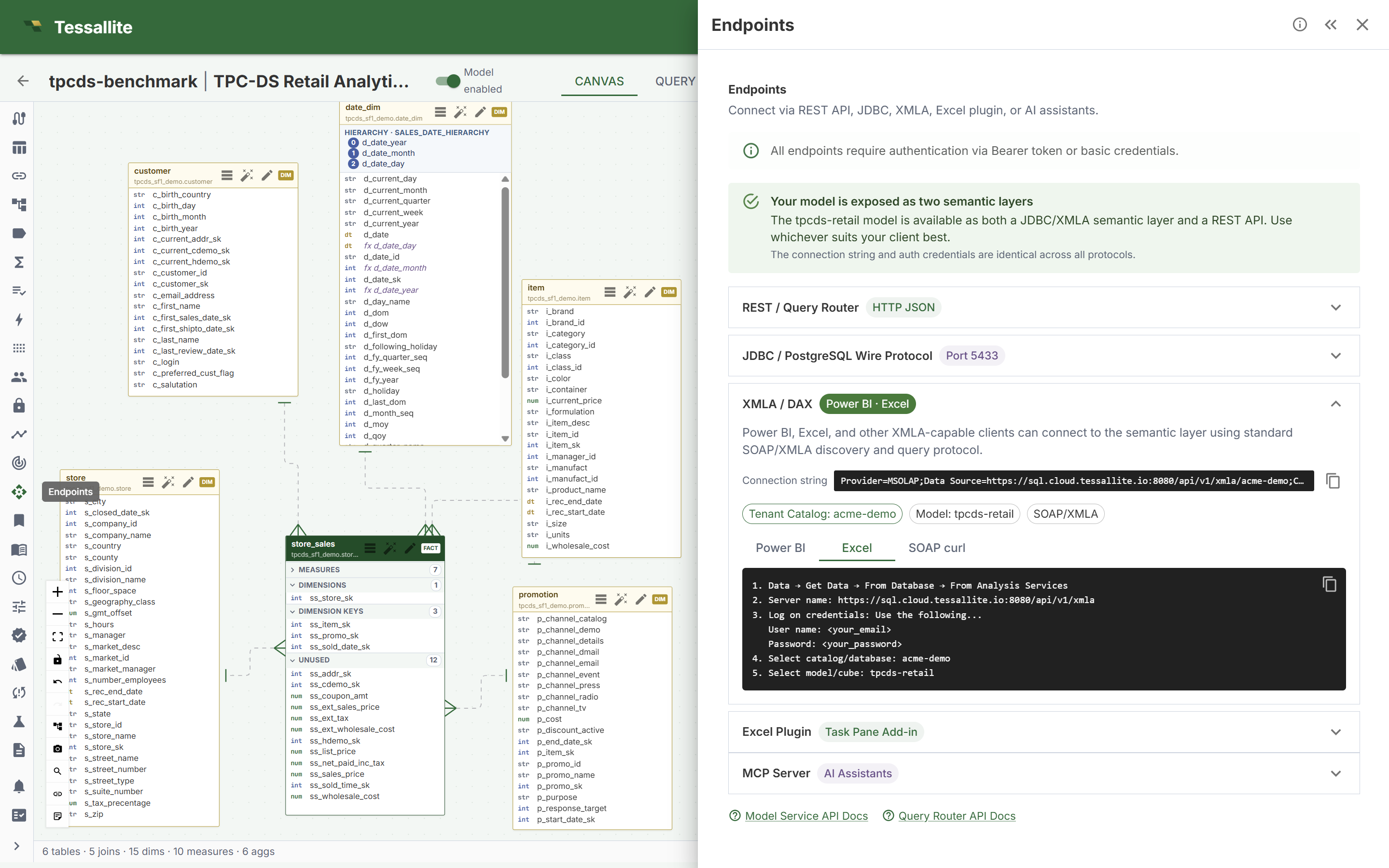The width and height of the screenshot is (1389, 868).
Task: Close the Endpoints panel
Action: [1362, 25]
